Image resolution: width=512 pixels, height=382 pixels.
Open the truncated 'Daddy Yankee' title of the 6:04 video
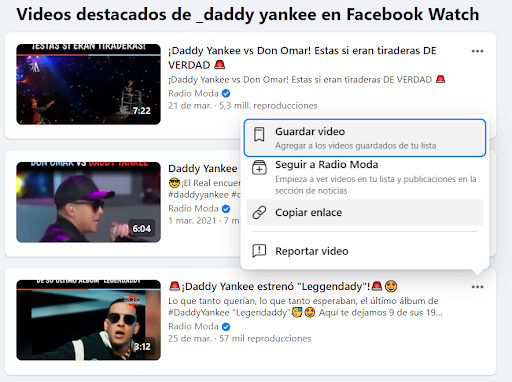[x=203, y=168]
